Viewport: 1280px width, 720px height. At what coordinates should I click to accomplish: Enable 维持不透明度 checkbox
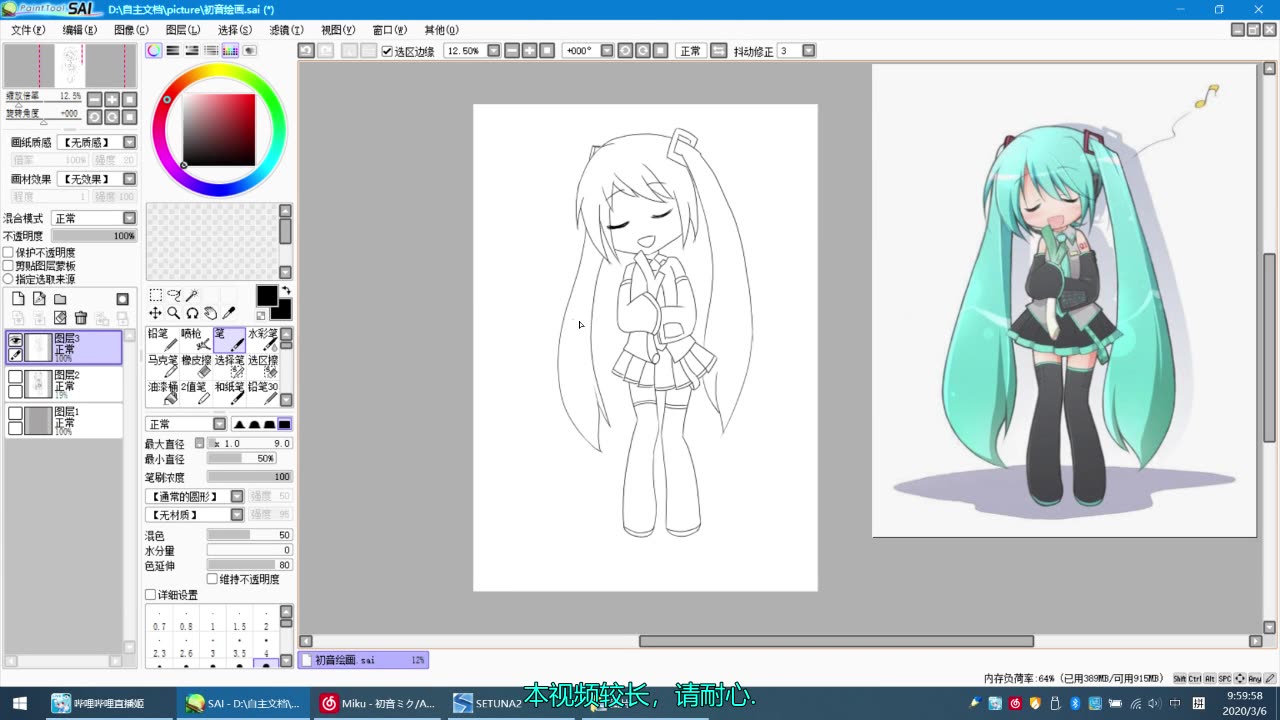212,579
